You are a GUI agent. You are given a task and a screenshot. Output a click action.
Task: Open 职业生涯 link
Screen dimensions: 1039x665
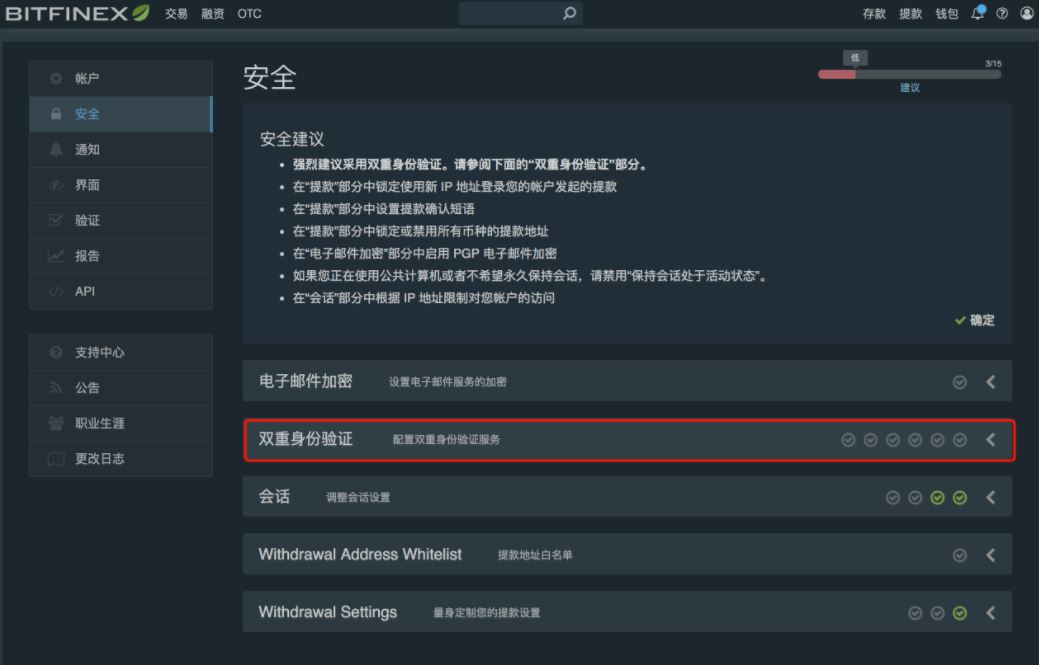pyautogui.click(x=121, y=423)
